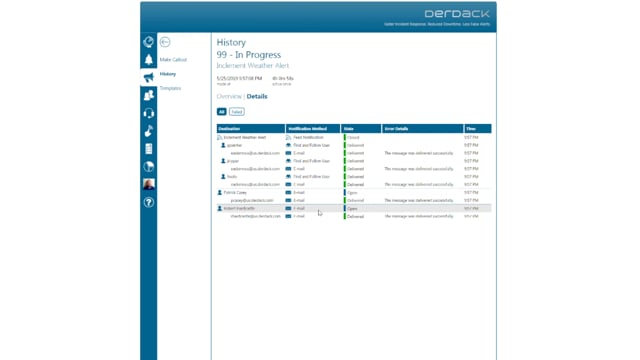Click the Closed state cell

353,138
